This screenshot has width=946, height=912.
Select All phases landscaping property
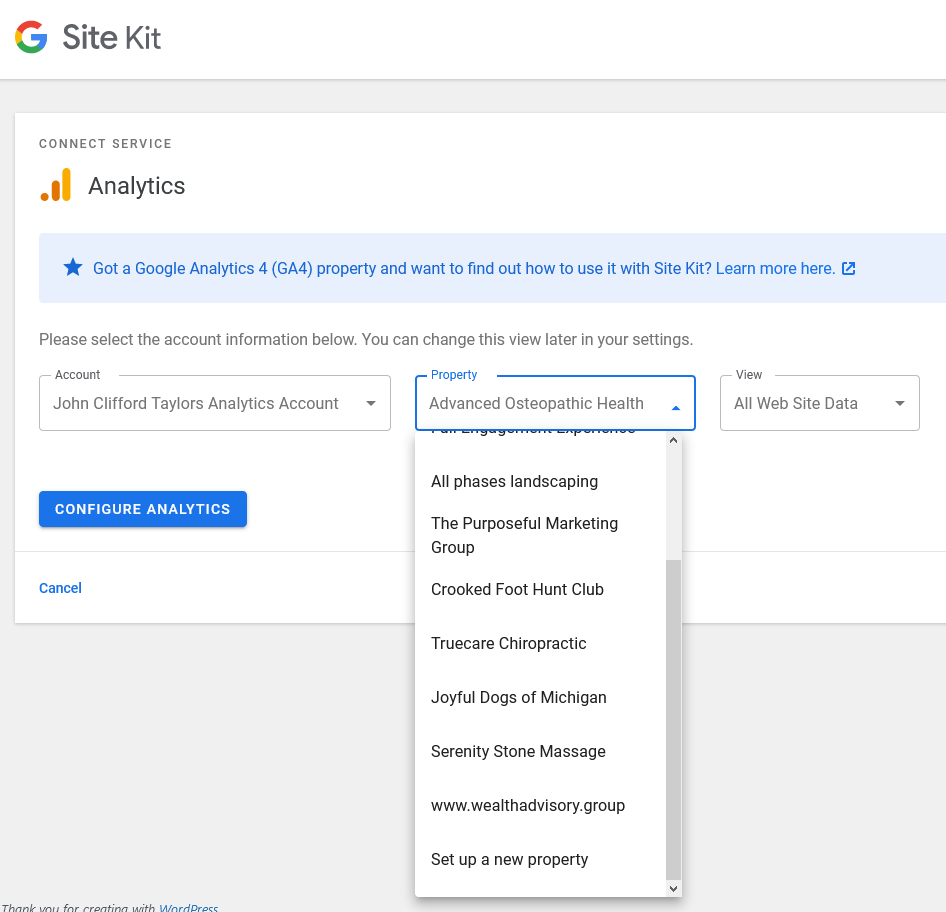pos(541,481)
